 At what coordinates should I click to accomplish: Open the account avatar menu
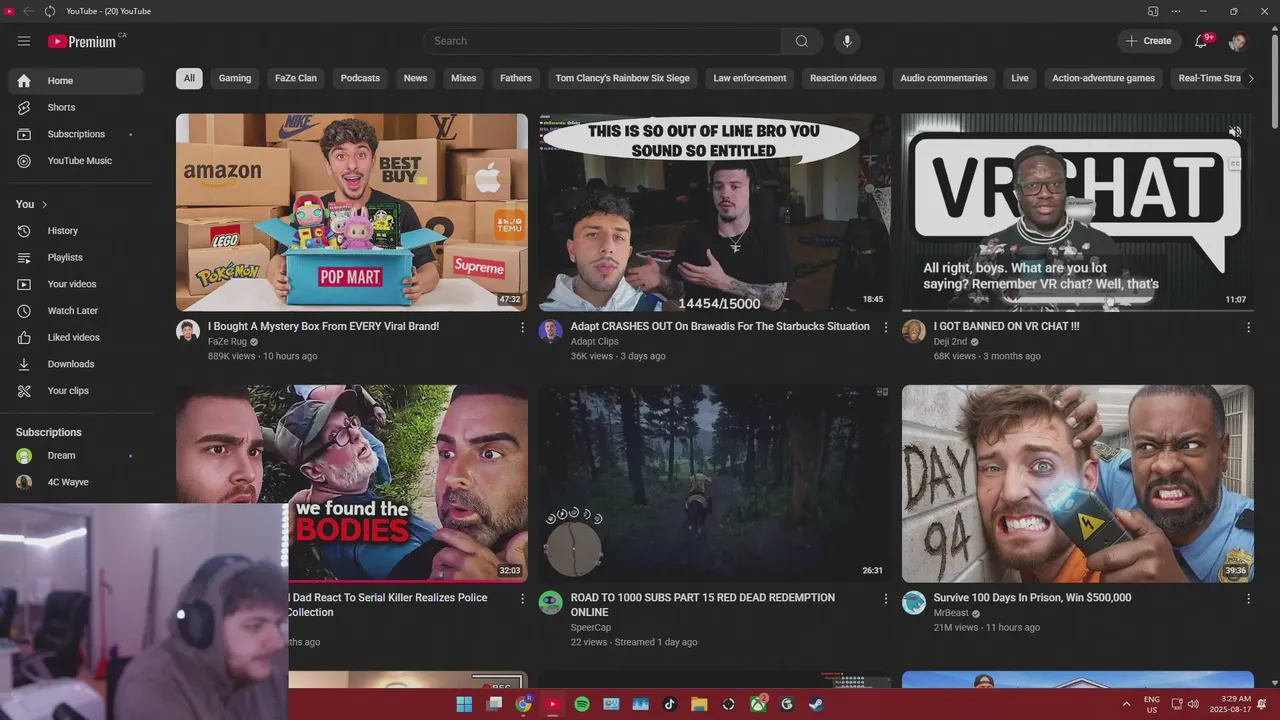[x=1237, y=41]
